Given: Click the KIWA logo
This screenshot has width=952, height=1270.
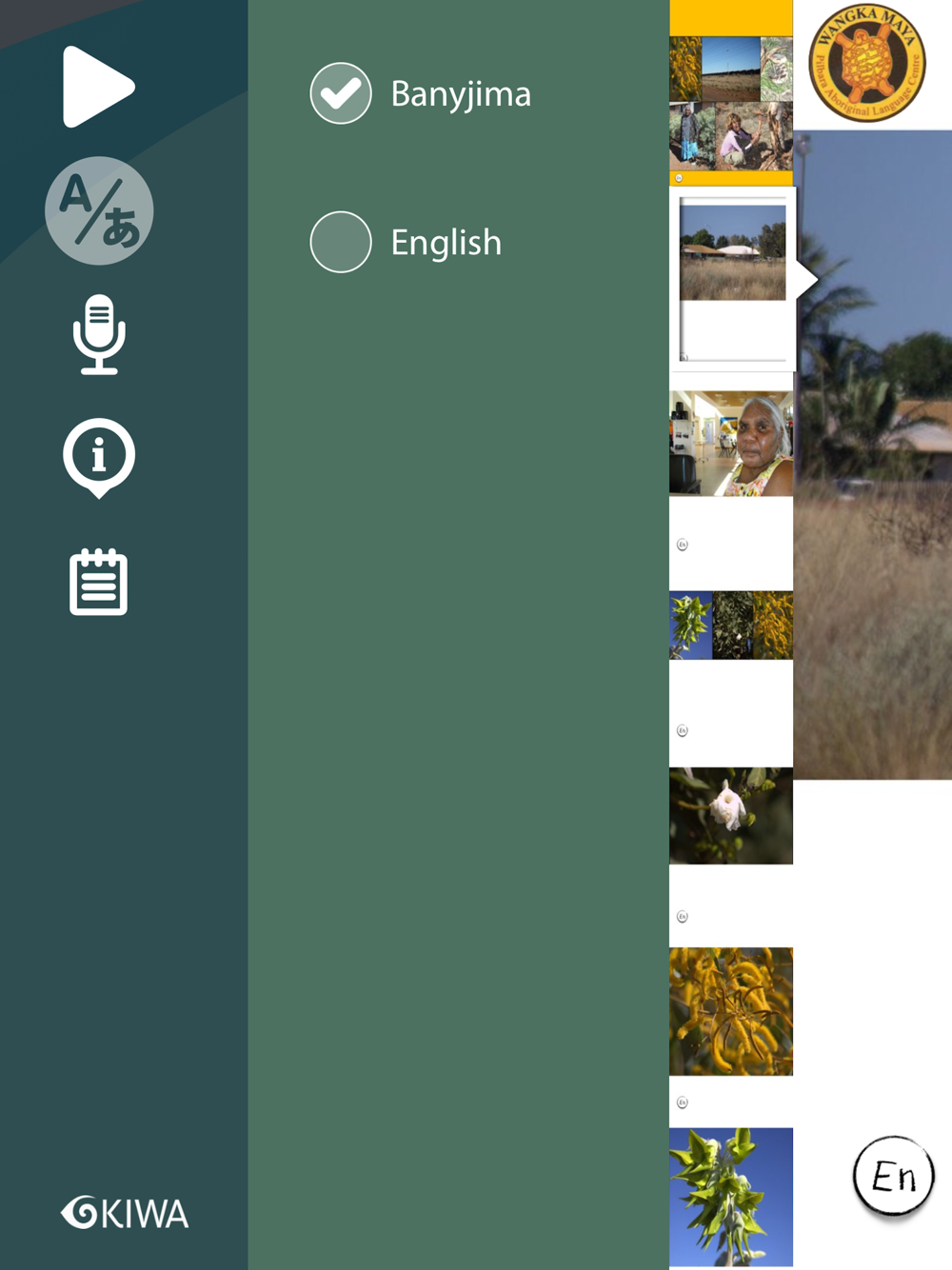Looking at the screenshot, I should [x=125, y=1213].
